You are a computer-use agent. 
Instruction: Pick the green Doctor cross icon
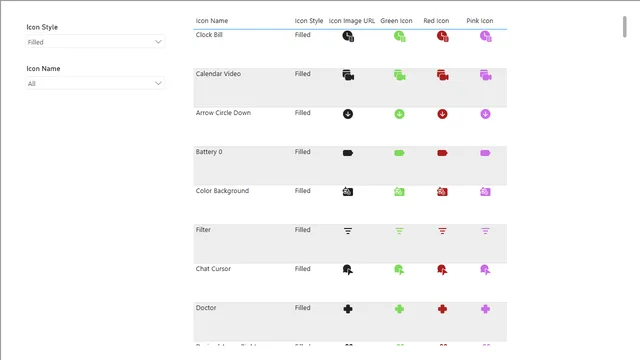pyautogui.click(x=400, y=309)
